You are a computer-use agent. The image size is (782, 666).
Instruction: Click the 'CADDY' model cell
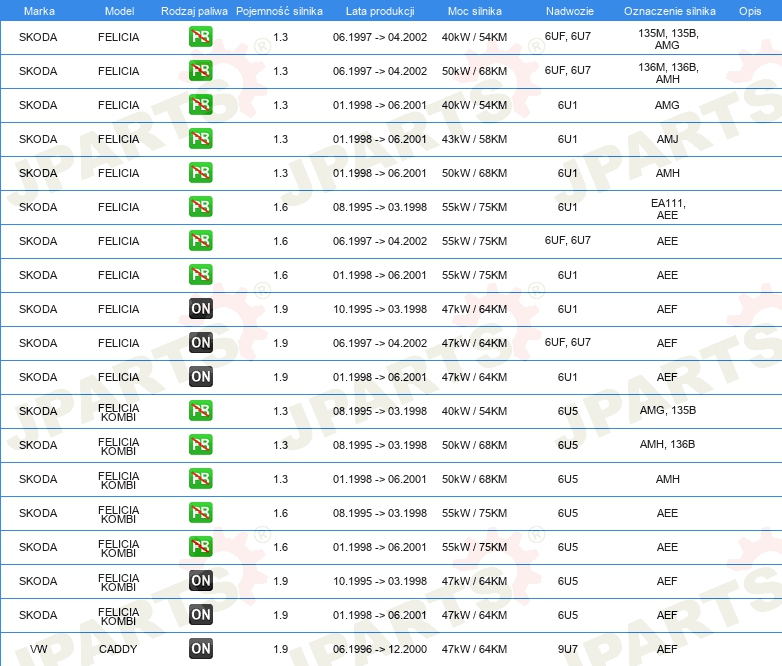(x=118, y=649)
